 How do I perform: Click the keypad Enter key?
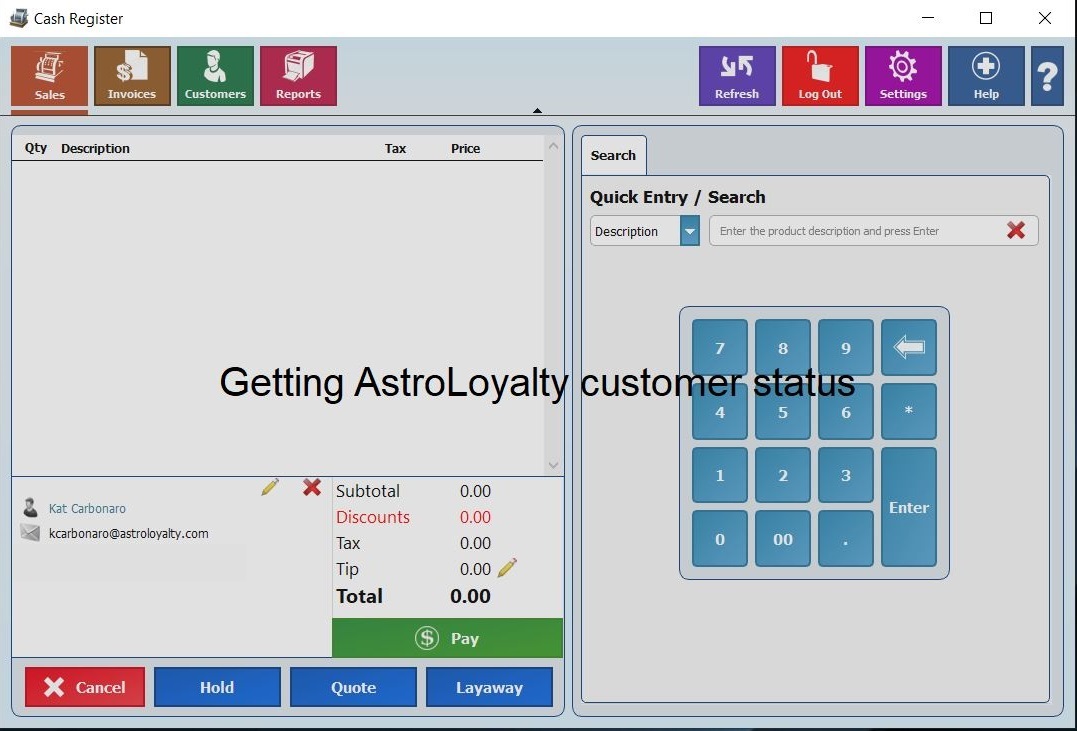[909, 507]
